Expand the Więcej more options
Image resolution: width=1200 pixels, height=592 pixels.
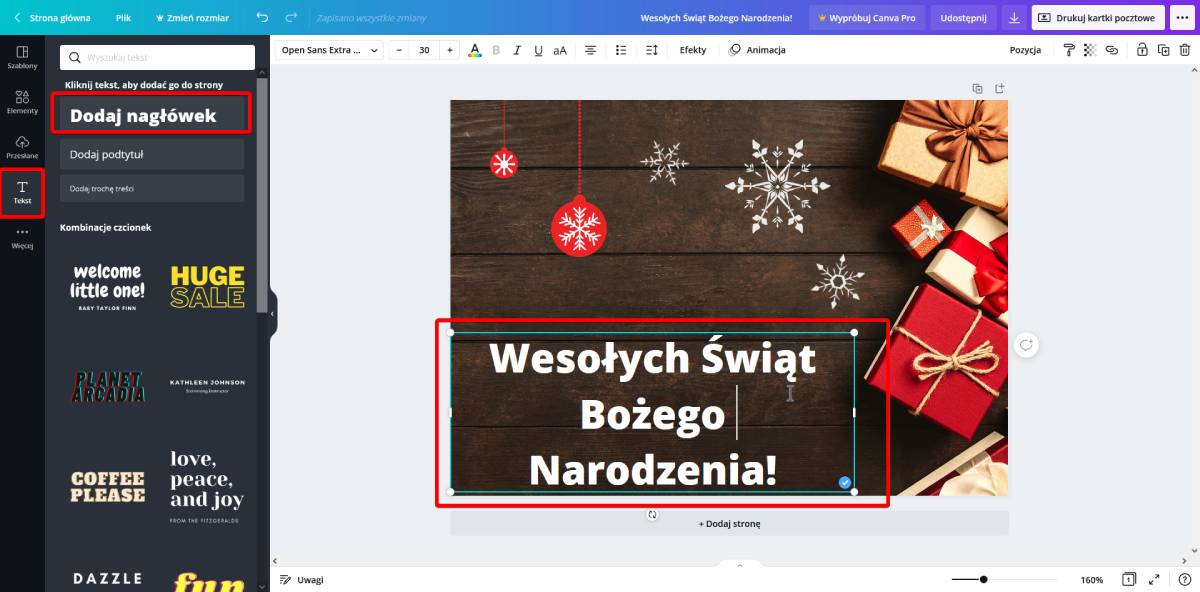(x=22, y=237)
